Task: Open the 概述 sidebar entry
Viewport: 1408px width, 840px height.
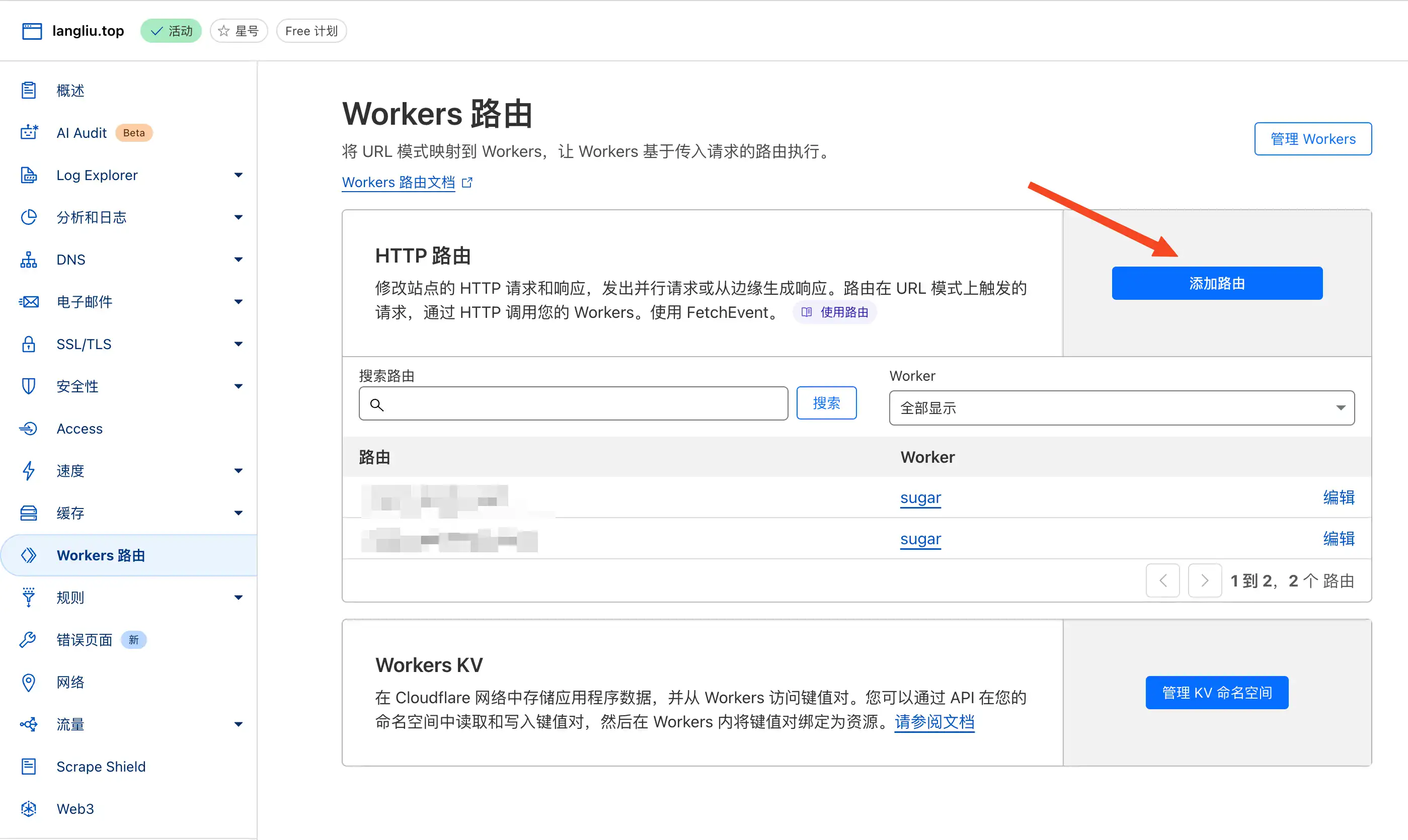Action: 69,90
